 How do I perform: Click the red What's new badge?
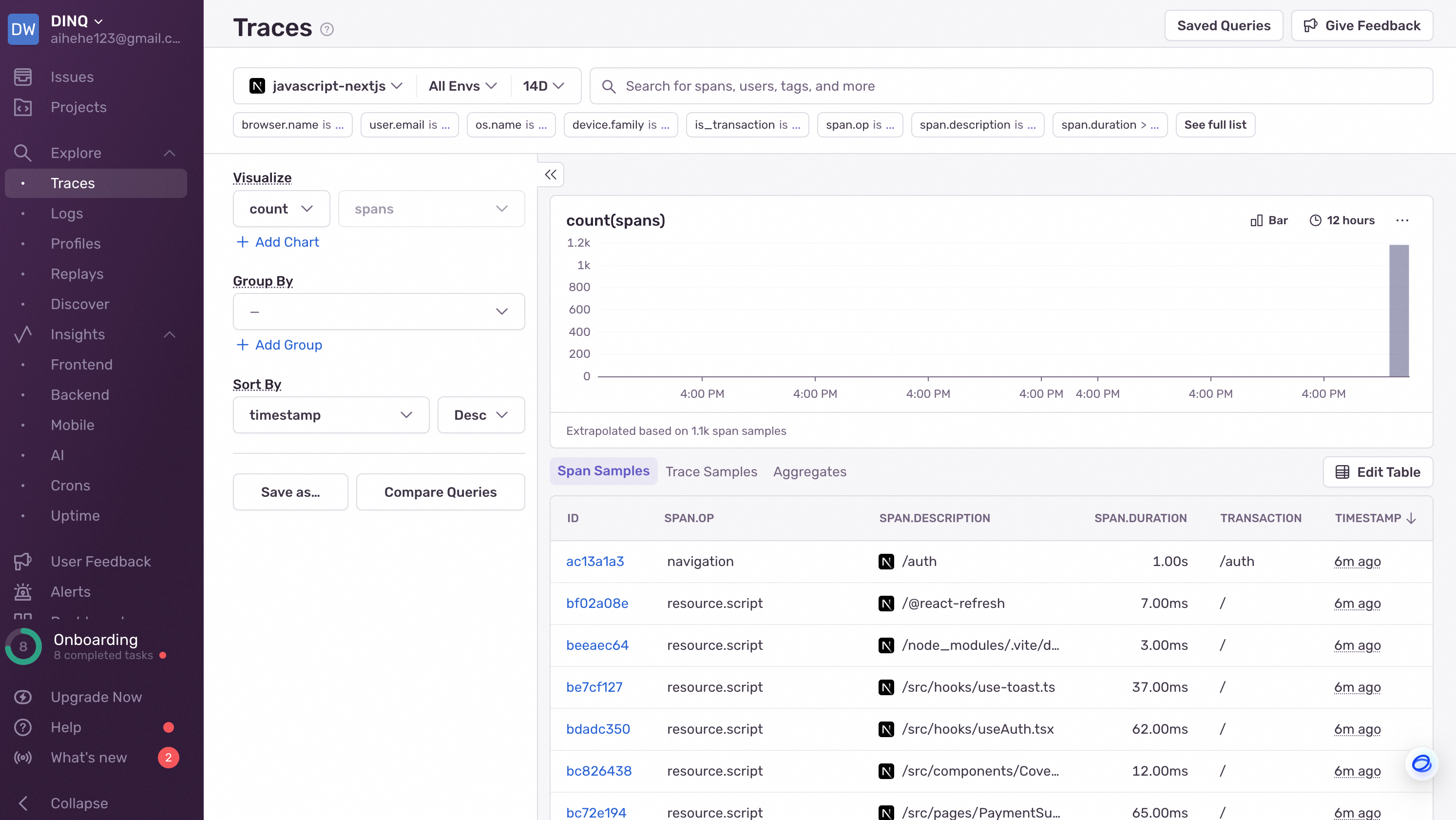pyautogui.click(x=169, y=758)
